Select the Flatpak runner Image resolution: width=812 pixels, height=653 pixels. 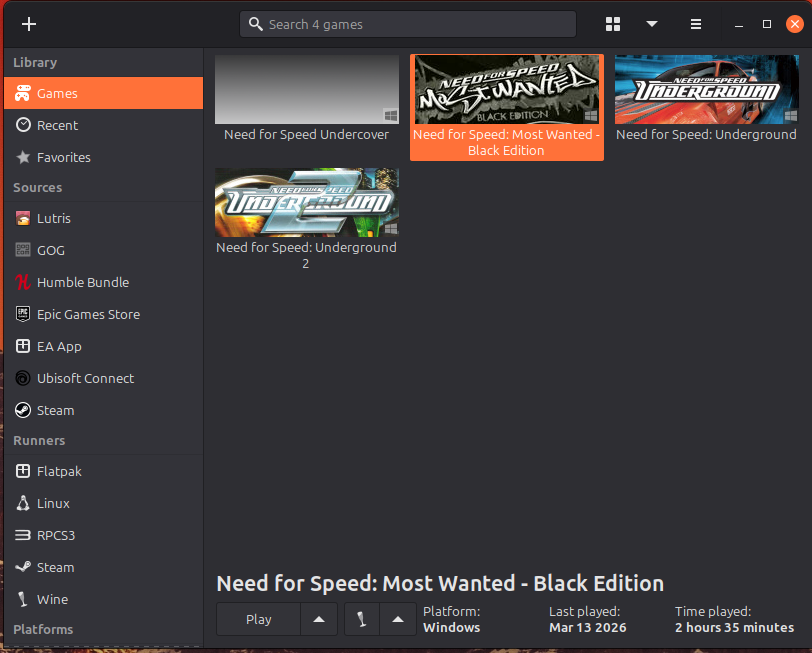[x=58, y=471]
